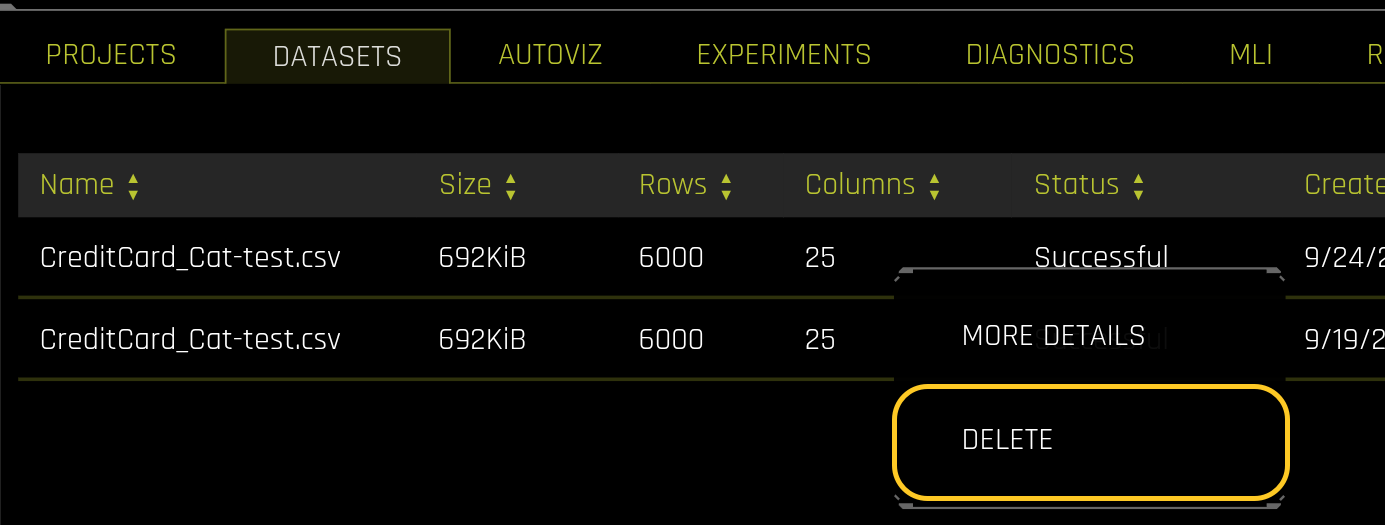
Task: Select the first CreditCard_Cat-test.csv dataset row
Action: (190, 258)
